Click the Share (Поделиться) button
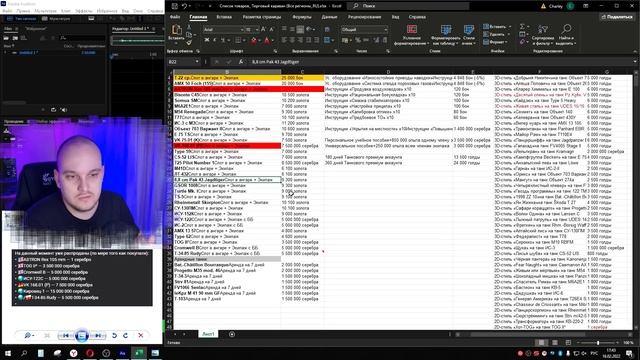Viewport: 640px width, 360px height. click(617, 17)
